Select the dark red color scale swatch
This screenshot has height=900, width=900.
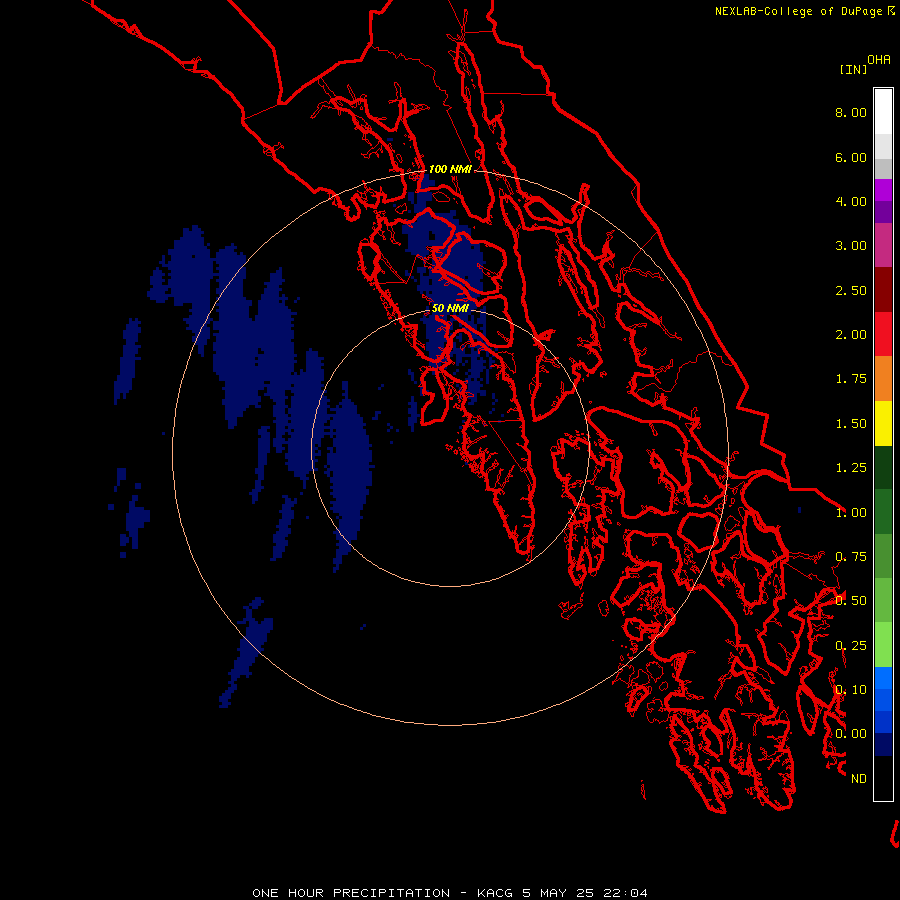pyautogui.click(x=883, y=289)
